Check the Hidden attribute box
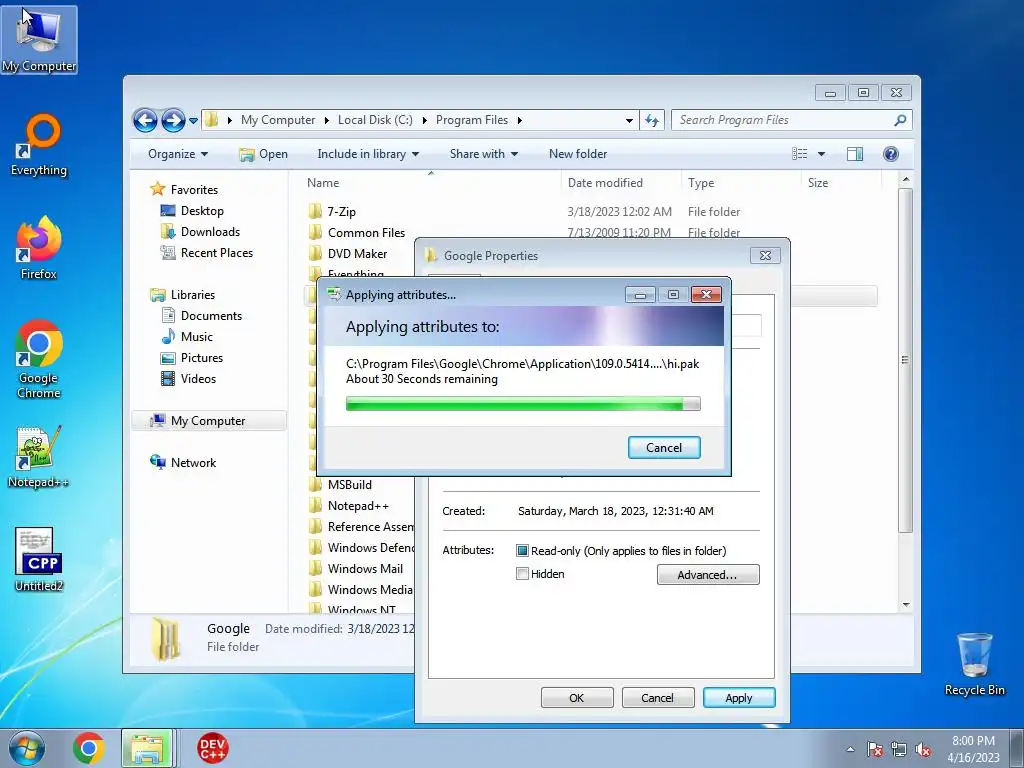 pos(522,574)
